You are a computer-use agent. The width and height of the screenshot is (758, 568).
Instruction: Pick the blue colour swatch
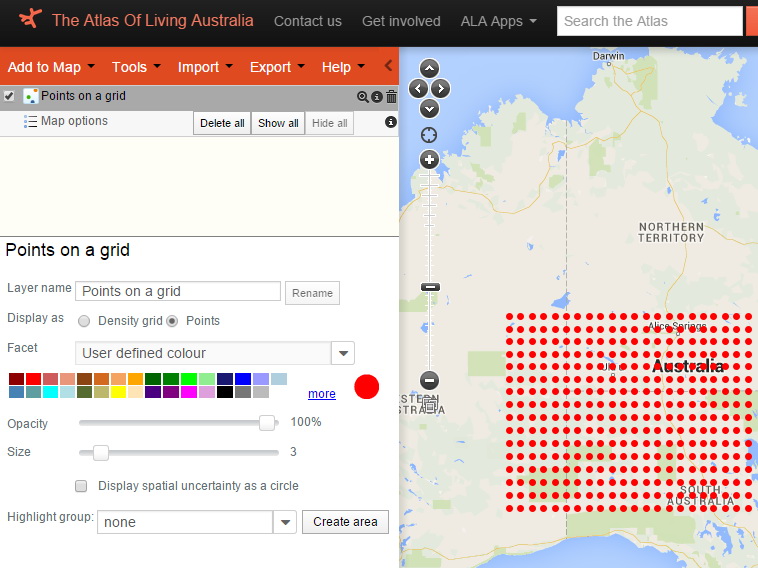(x=243, y=379)
